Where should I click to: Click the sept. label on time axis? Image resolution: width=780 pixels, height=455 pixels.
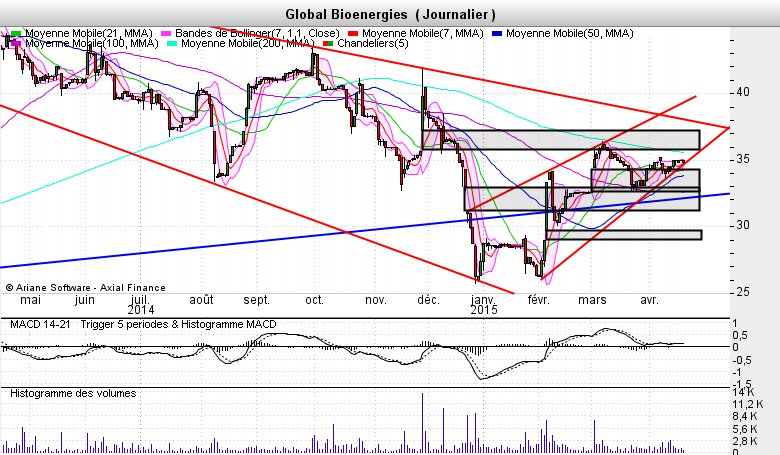[257, 300]
